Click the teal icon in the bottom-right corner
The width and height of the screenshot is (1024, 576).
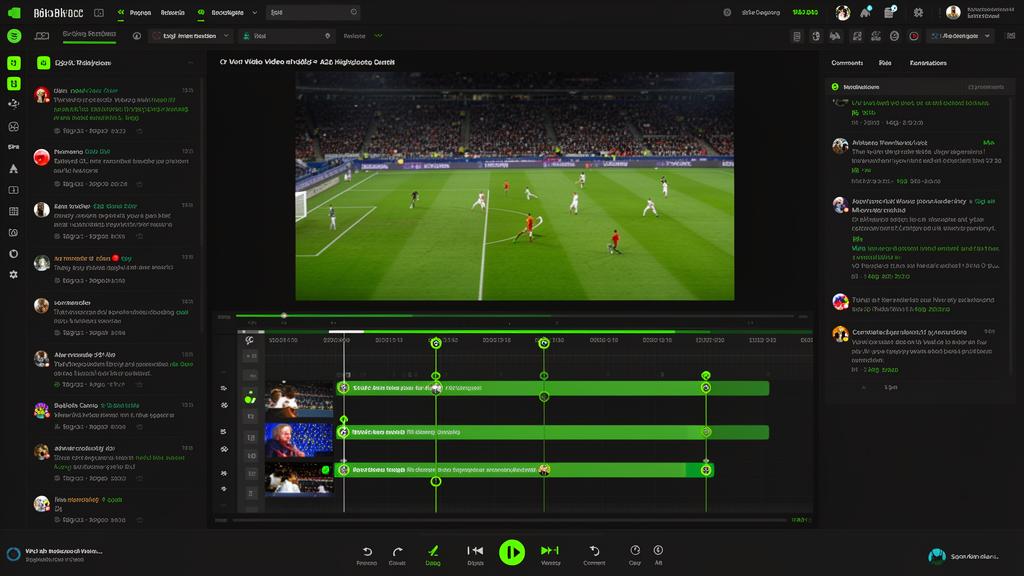[x=936, y=556]
